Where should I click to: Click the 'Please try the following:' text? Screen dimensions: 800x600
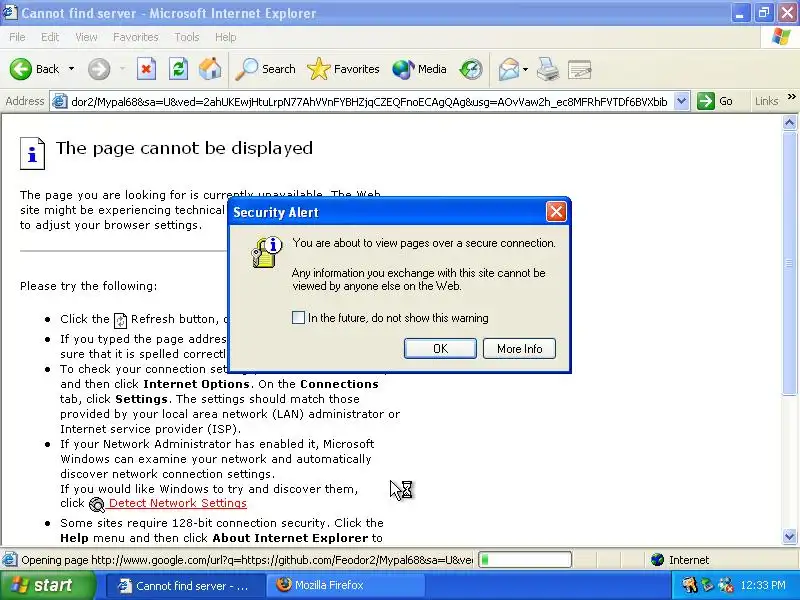pos(89,286)
